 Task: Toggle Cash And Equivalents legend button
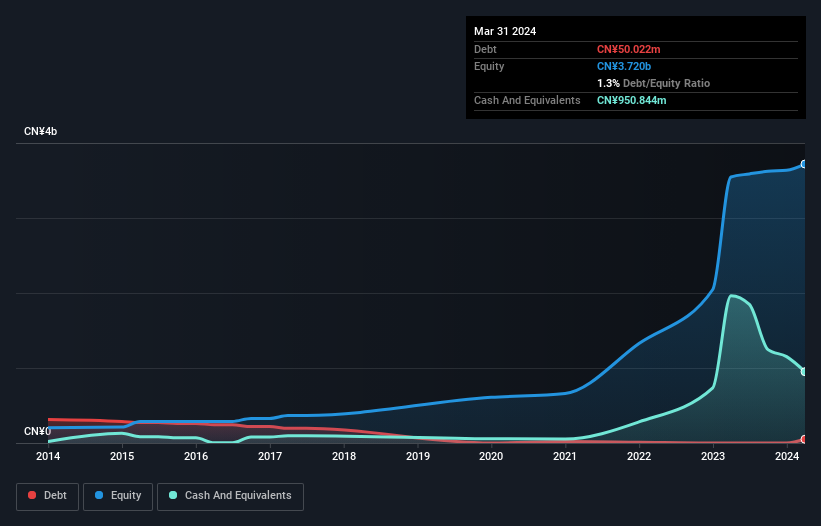230,496
